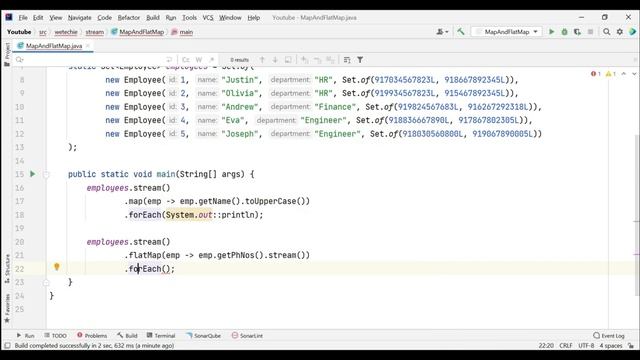Image resolution: width=640 pixels, height=360 pixels.
Task: Open the Event Log
Action: point(609,336)
